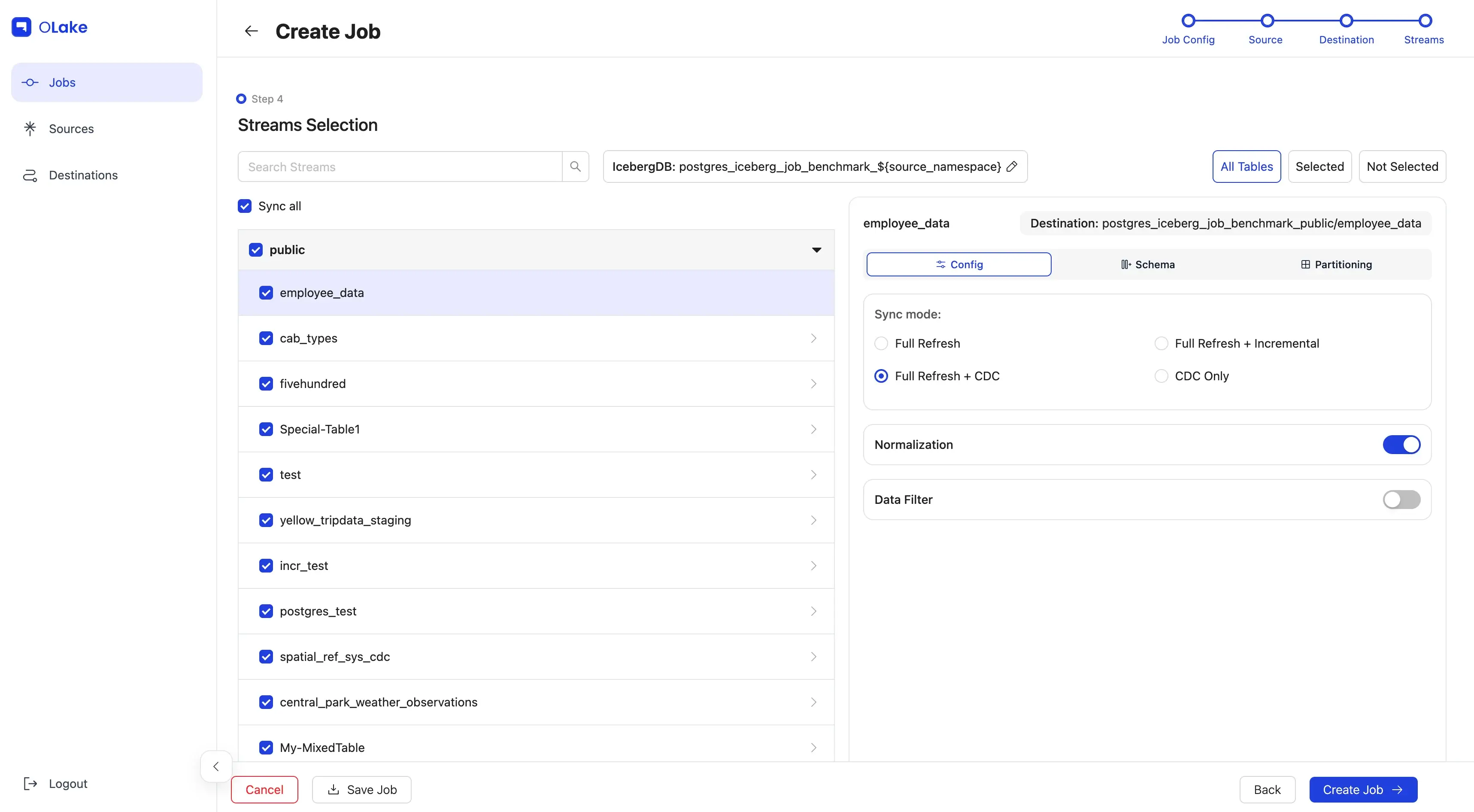1474x812 pixels.
Task: Enable the Data Filter toggle
Action: 1401,500
